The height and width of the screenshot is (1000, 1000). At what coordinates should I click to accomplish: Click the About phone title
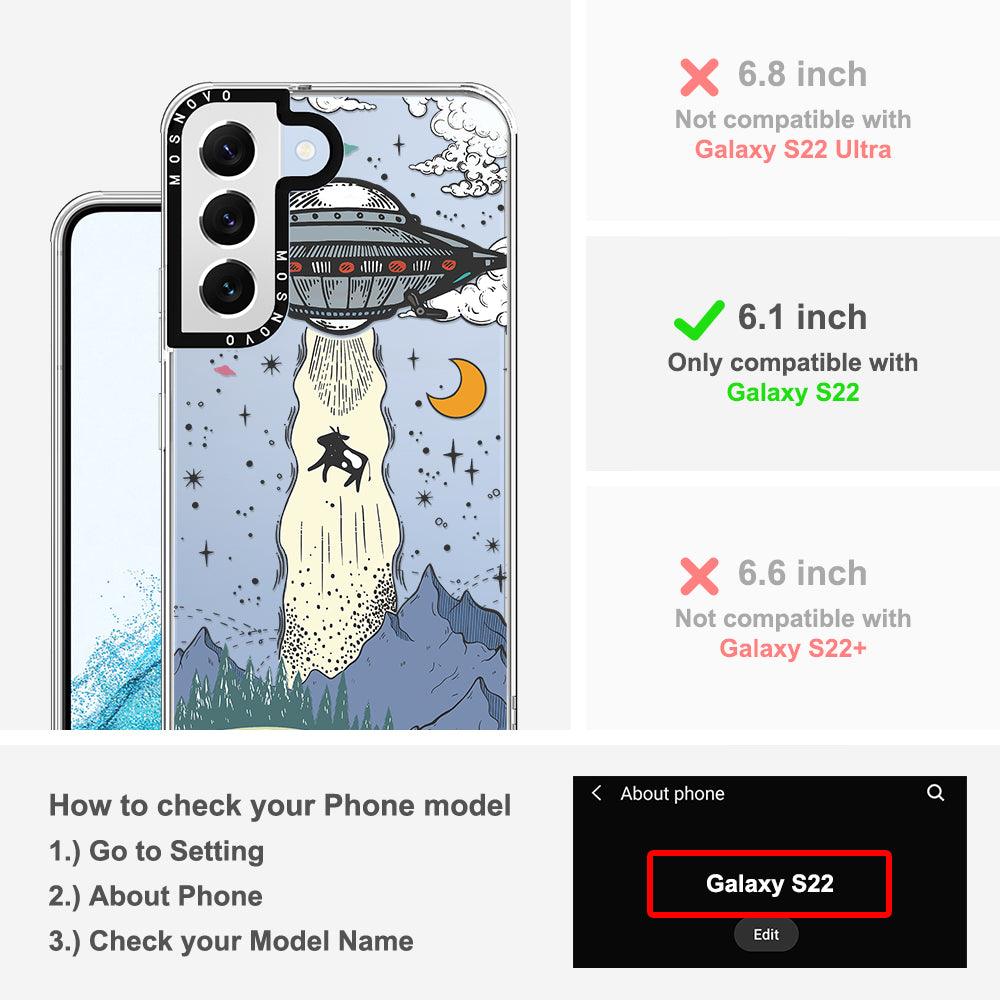(x=672, y=793)
